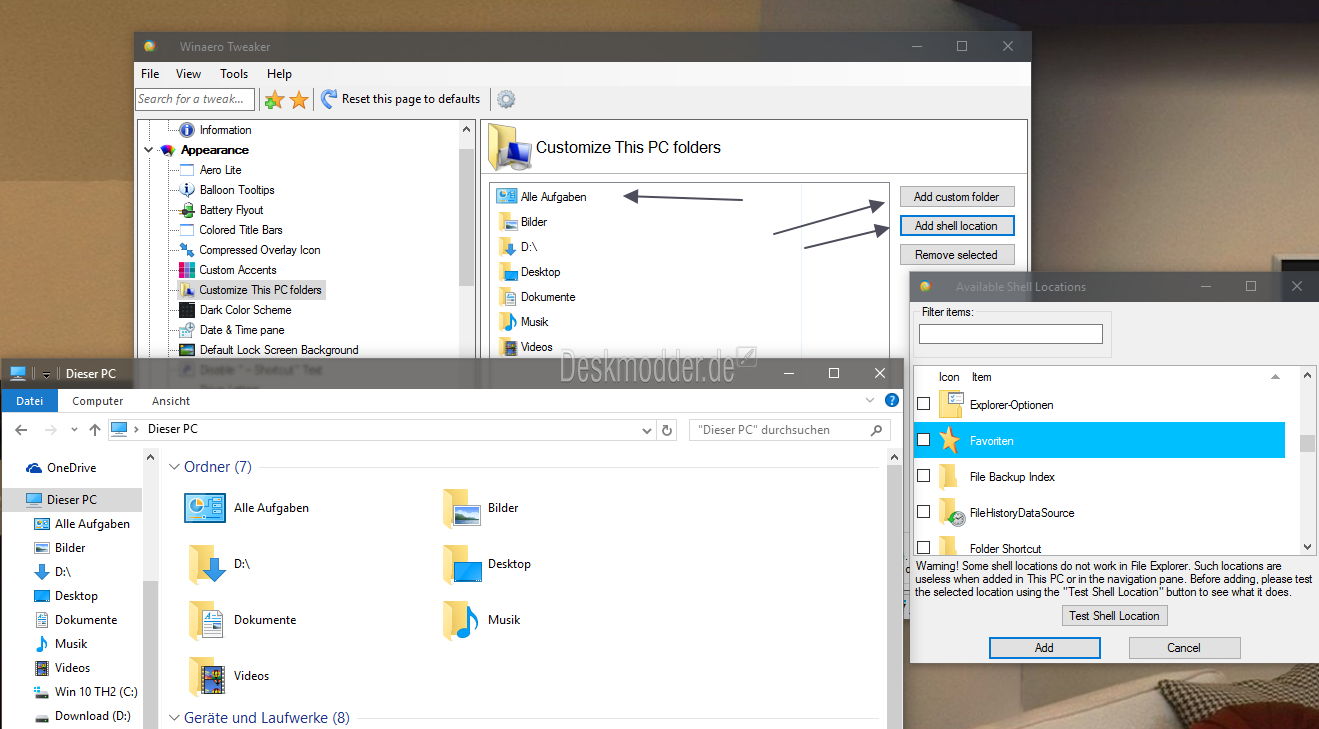Click the Explorer back arrow

pos(21,430)
